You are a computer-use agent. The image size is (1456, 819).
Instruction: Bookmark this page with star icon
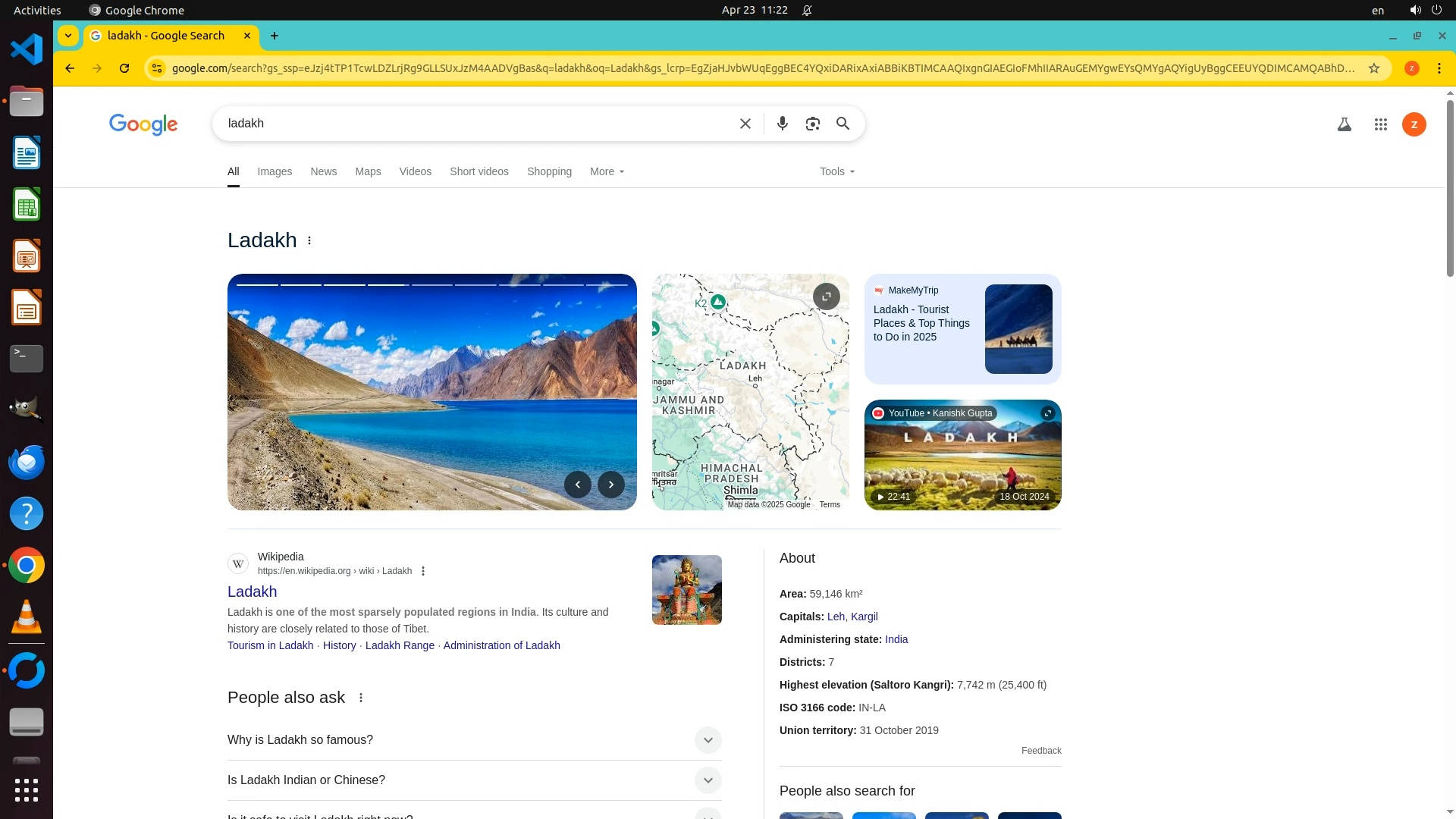pos(1373,68)
